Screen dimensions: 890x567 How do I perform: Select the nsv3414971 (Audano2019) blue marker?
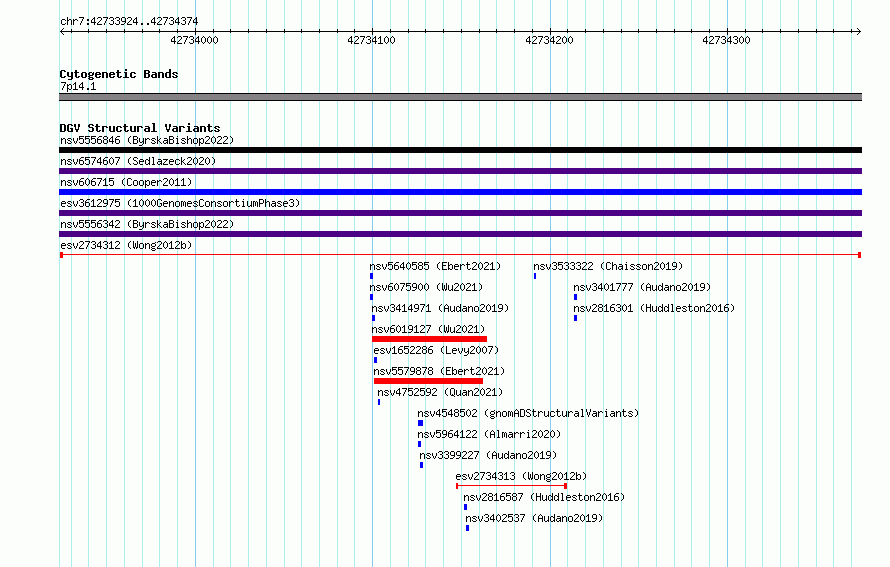[373, 318]
